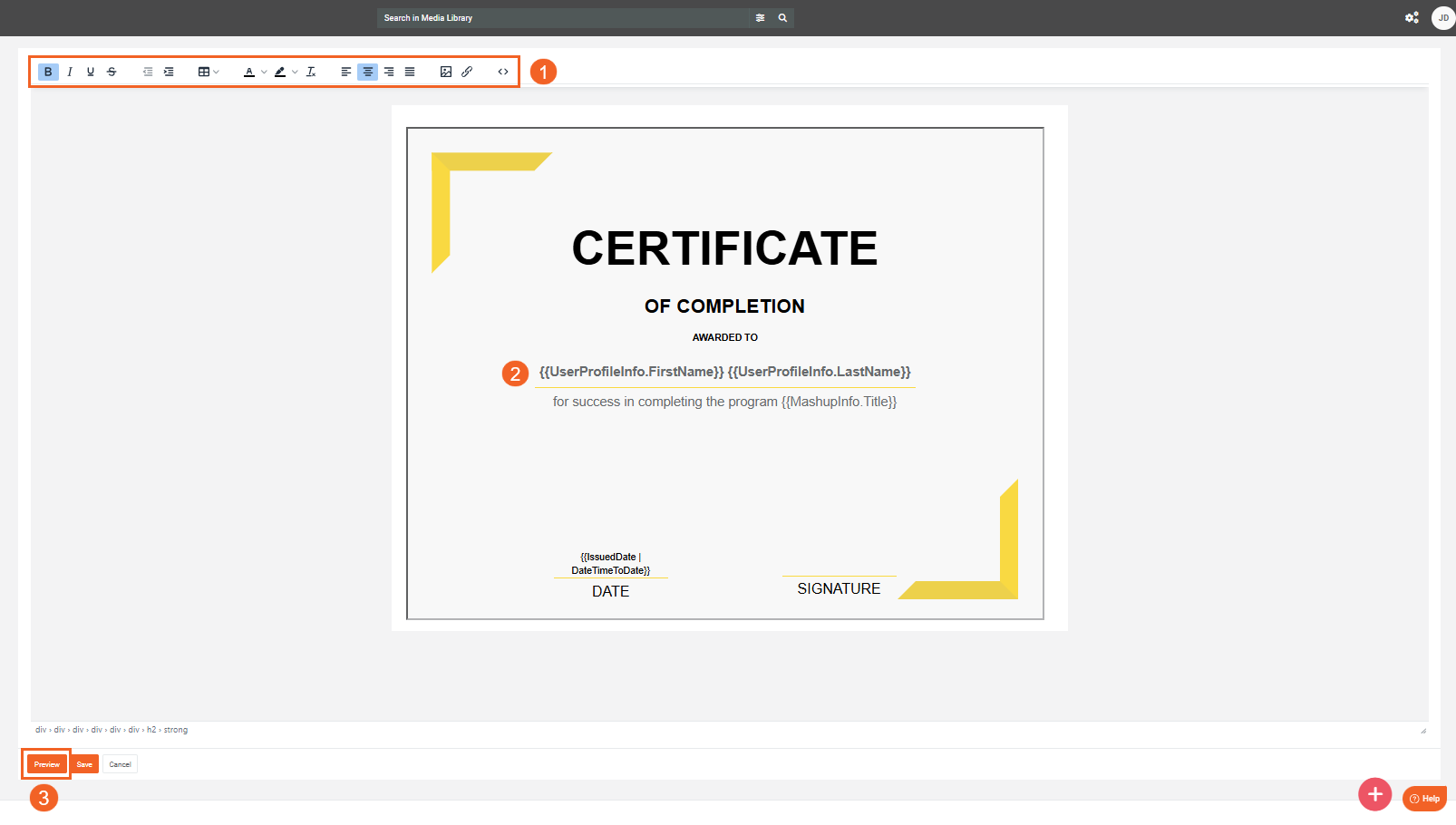Screen dimensions: 1456x825
Task: Align text to the left
Action: click(346, 72)
